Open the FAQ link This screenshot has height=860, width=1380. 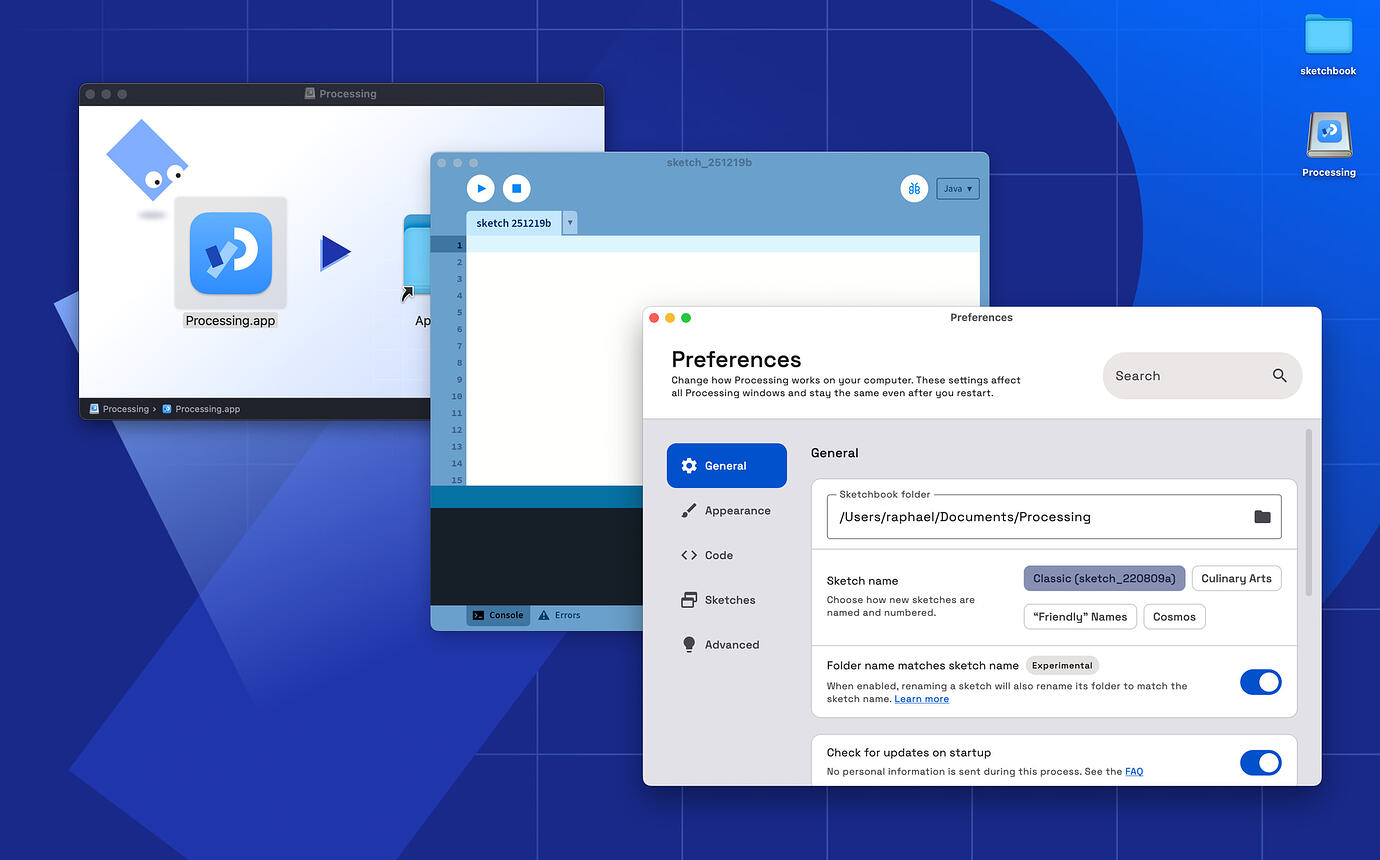click(x=1134, y=771)
